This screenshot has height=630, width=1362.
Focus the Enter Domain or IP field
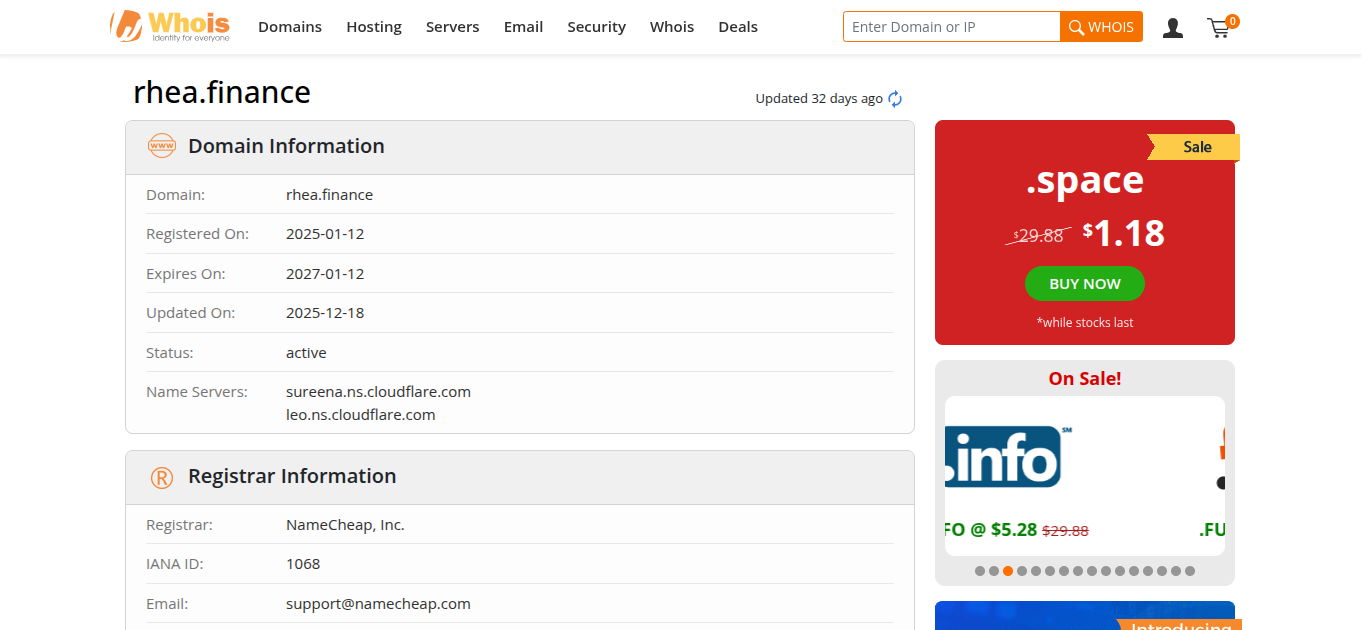pyautogui.click(x=951, y=27)
